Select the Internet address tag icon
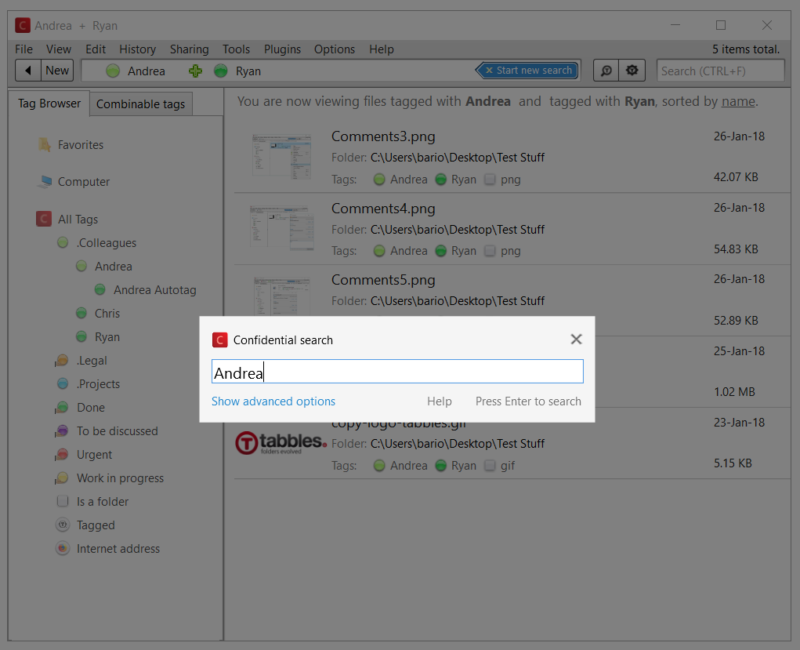 pos(61,548)
